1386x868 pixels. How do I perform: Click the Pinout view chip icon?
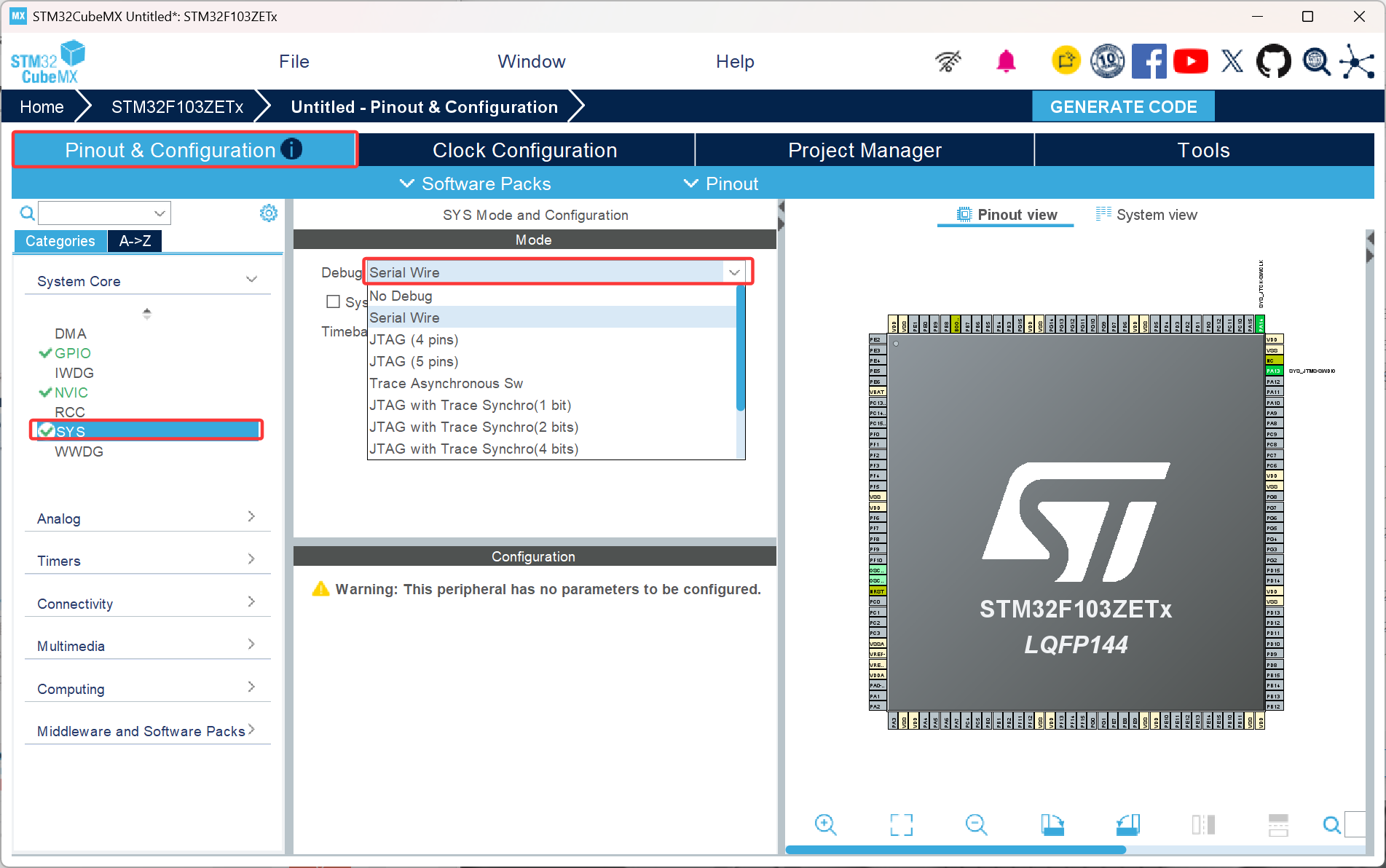pyautogui.click(x=964, y=215)
